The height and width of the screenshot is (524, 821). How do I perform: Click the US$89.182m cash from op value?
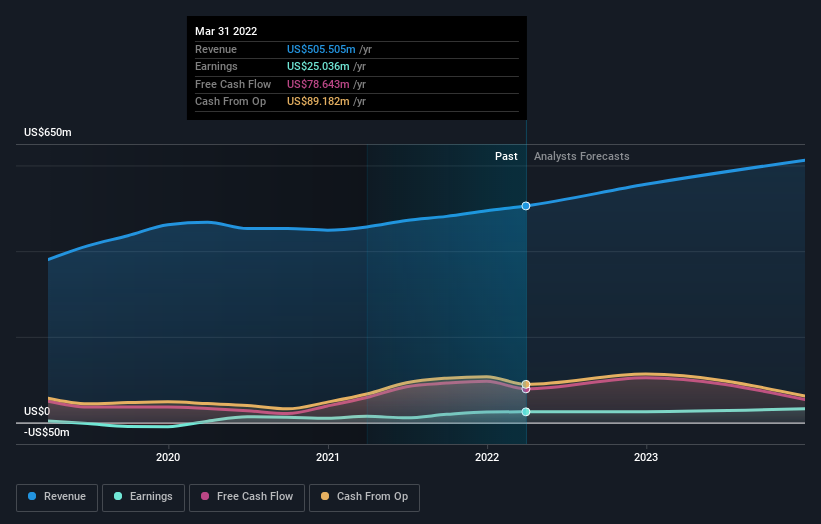(318, 102)
